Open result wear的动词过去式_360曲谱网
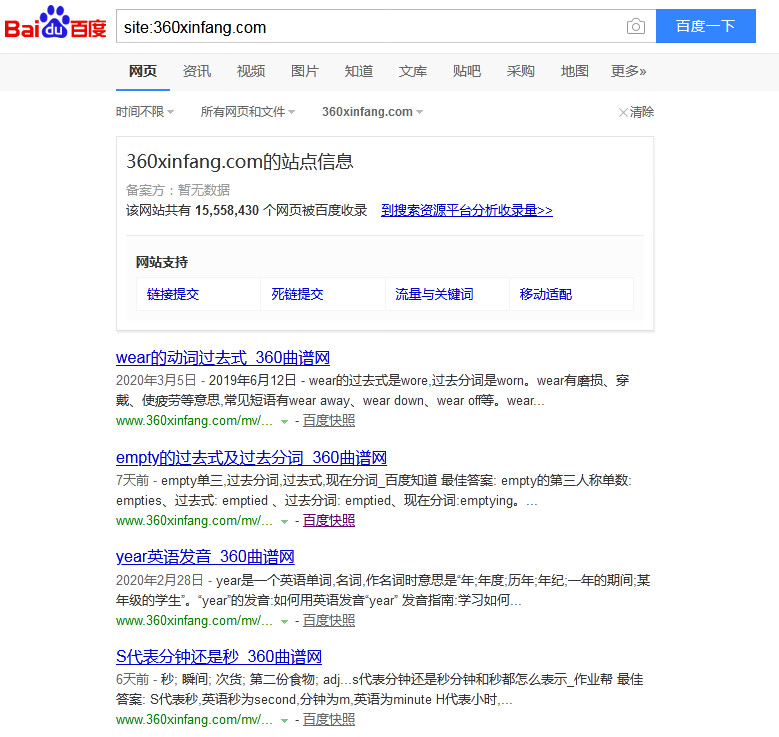779x737 pixels. point(223,358)
